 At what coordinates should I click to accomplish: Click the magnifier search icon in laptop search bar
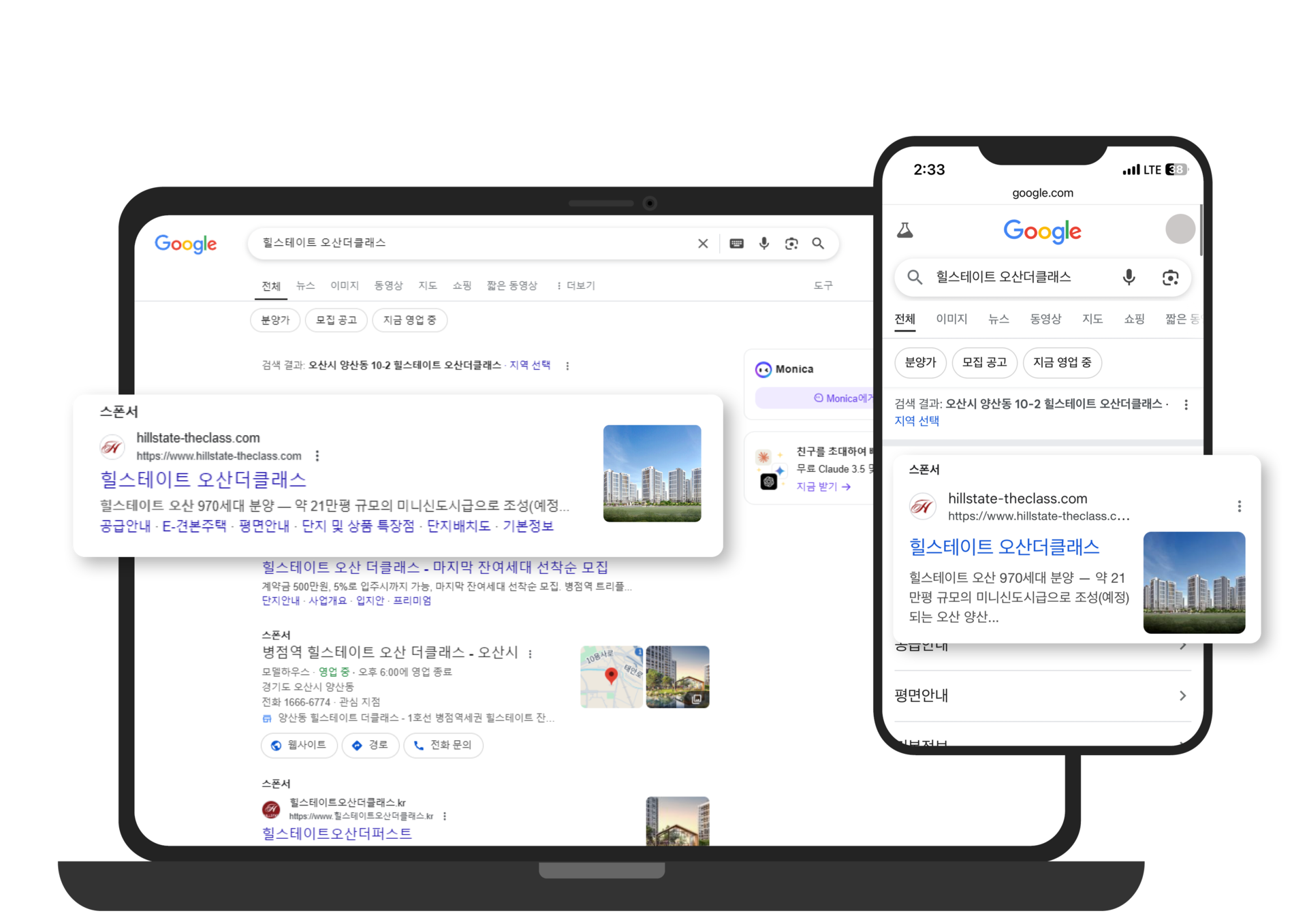click(818, 243)
